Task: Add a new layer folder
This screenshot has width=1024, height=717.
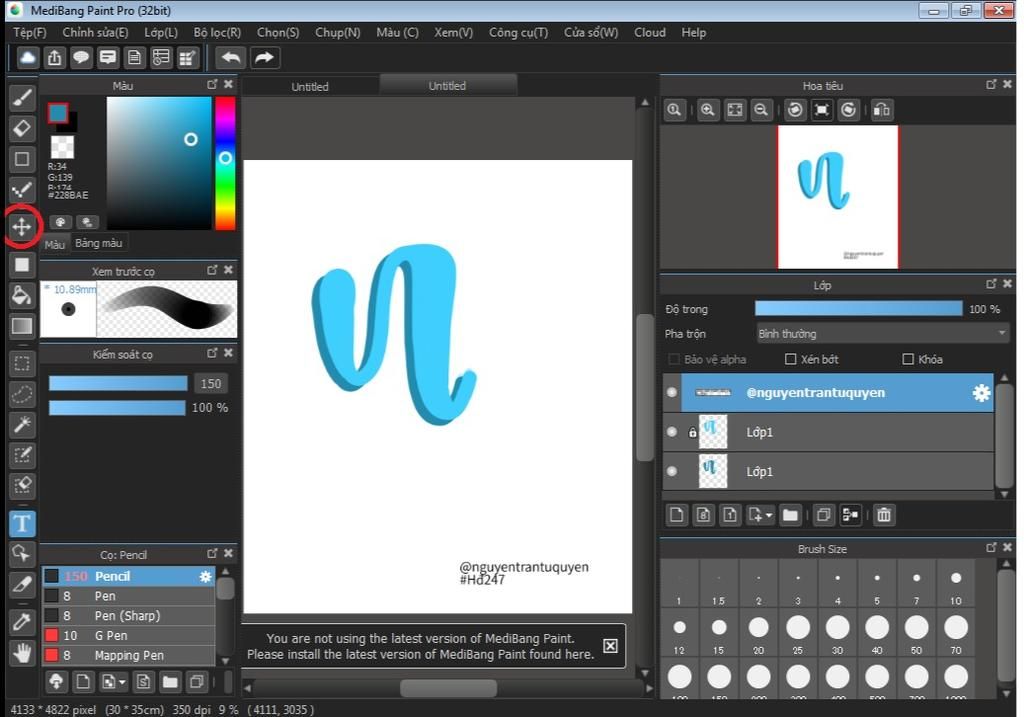Action: (x=790, y=515)
